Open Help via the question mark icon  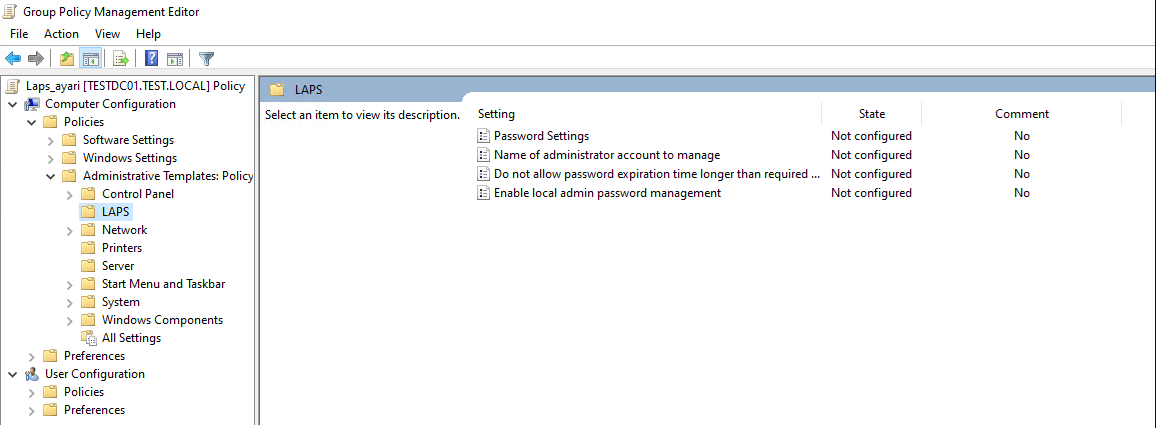pyautogui.click(x=151, y=58)
